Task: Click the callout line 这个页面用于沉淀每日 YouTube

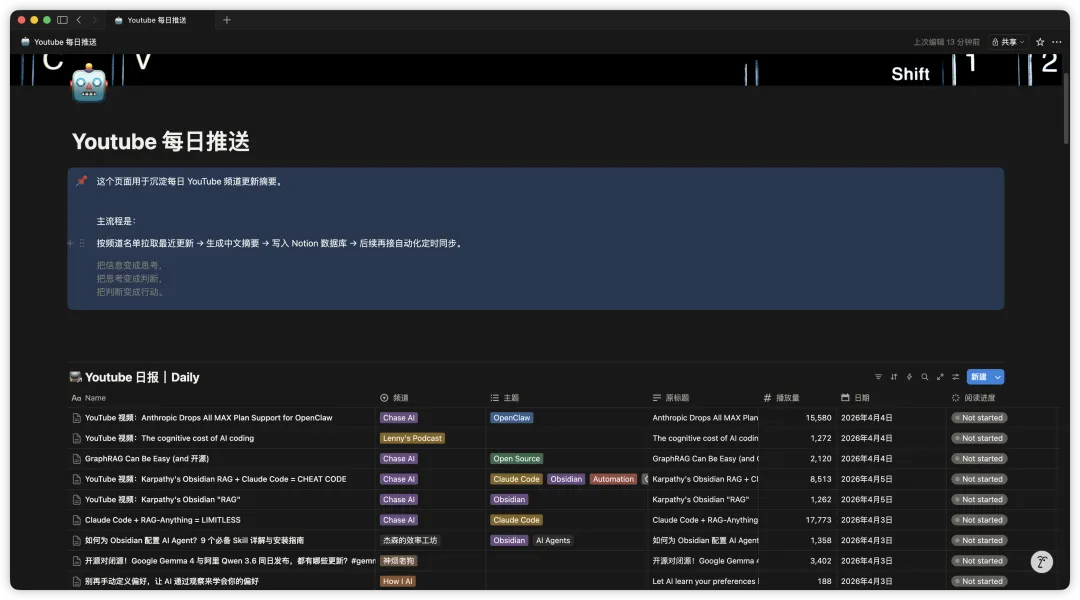Action: 190,182
